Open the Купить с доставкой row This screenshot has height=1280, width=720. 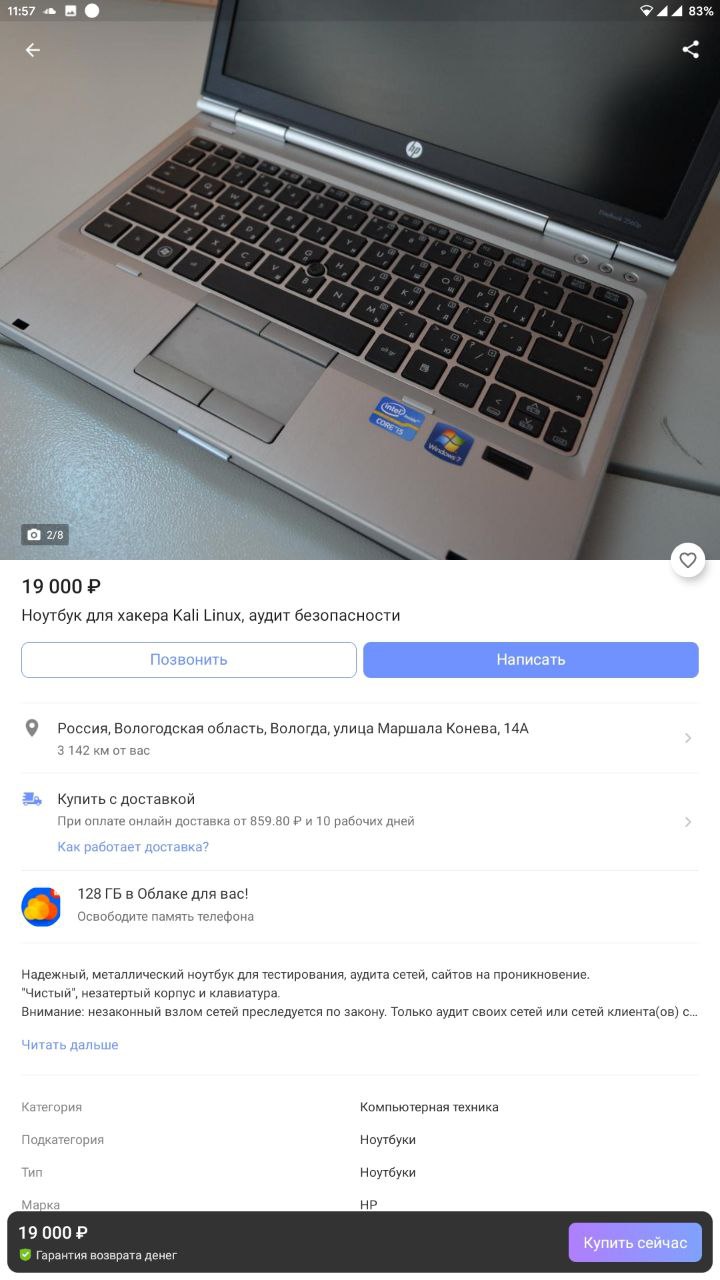360,822
